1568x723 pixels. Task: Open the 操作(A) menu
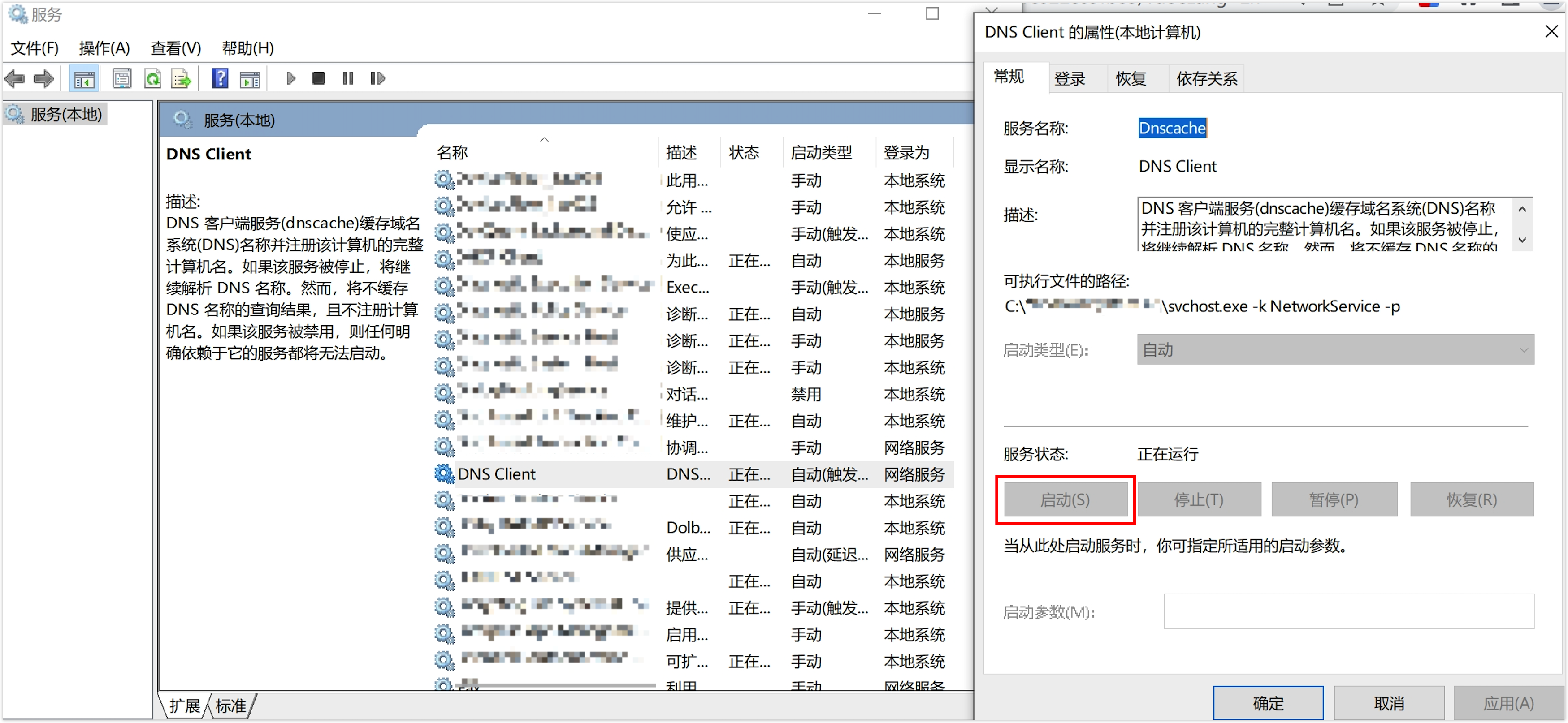click(x=104, y=48)
